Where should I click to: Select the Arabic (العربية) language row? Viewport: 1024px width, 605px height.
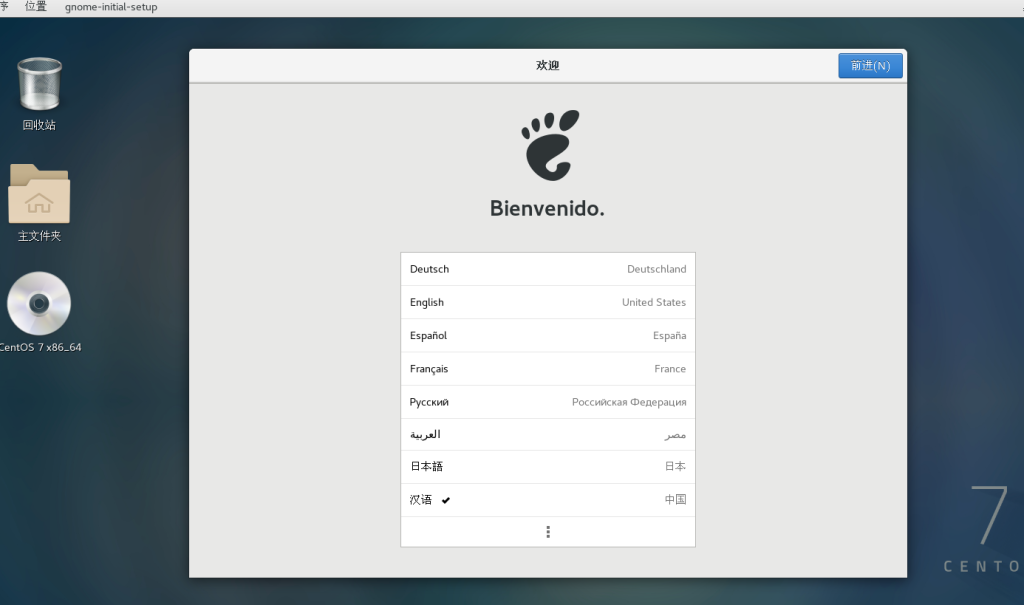[x=548, y=434]
